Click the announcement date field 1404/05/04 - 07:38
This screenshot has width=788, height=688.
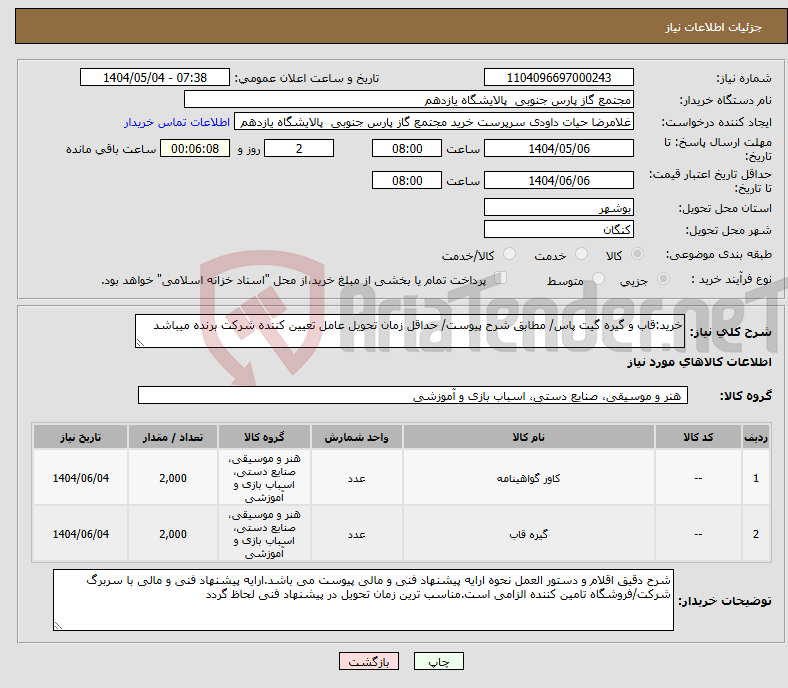click(x=155, y=77)
